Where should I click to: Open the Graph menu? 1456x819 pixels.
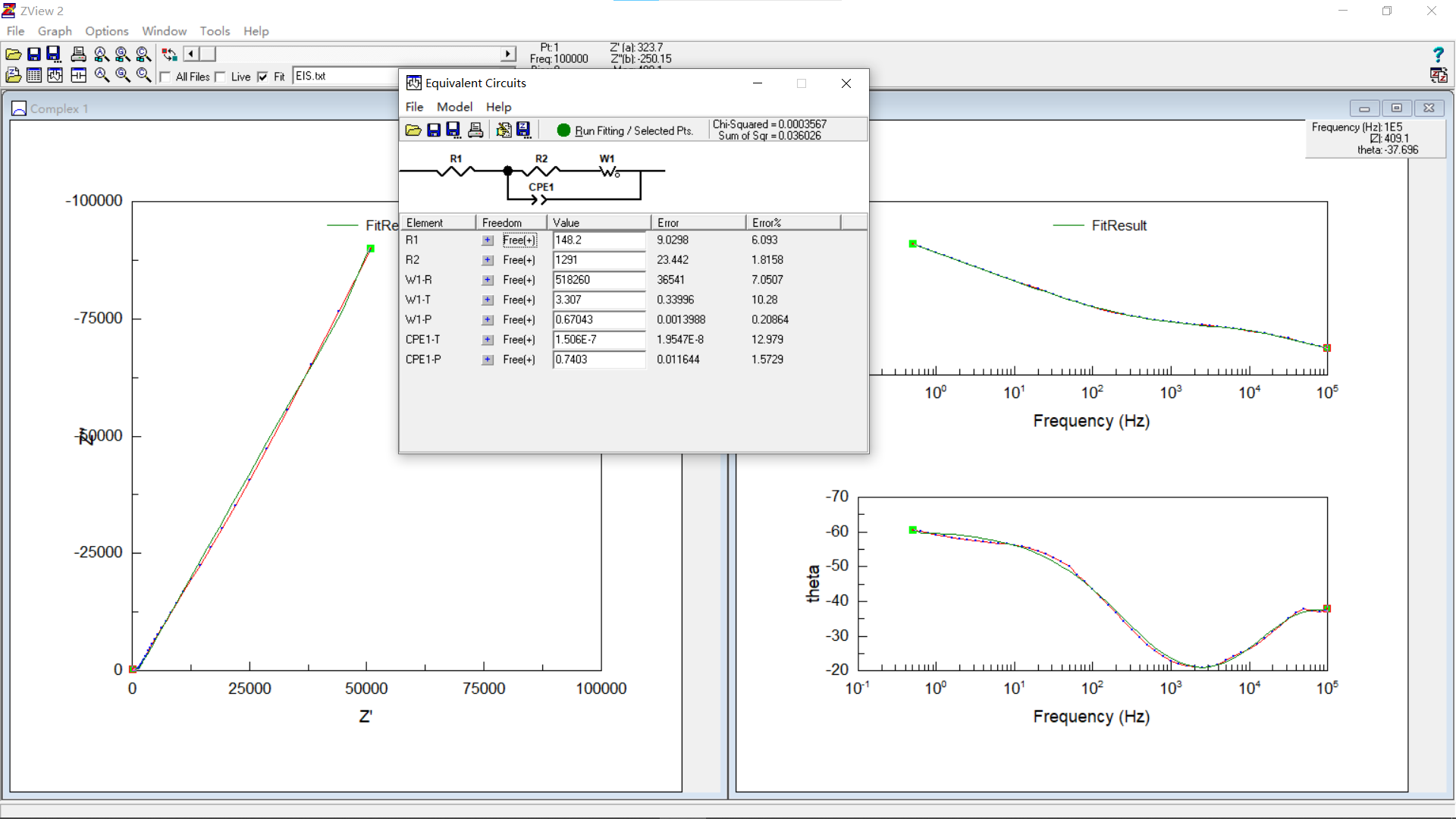click(55, 31)
